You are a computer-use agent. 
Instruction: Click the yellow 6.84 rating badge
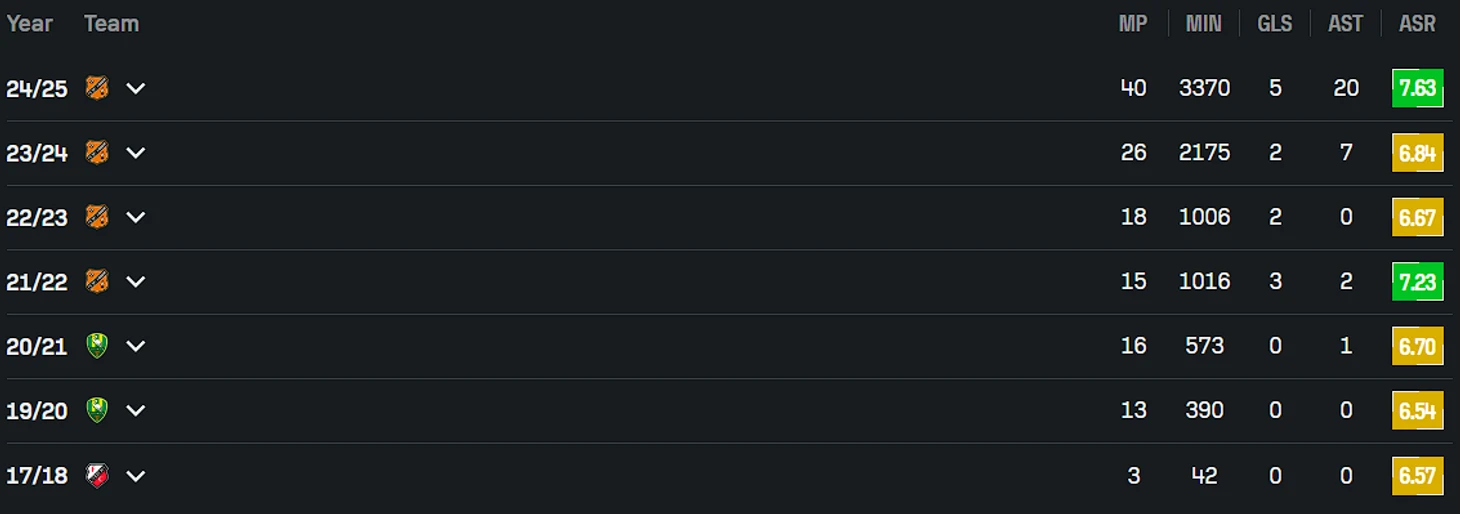click(x=1417, y=152)
